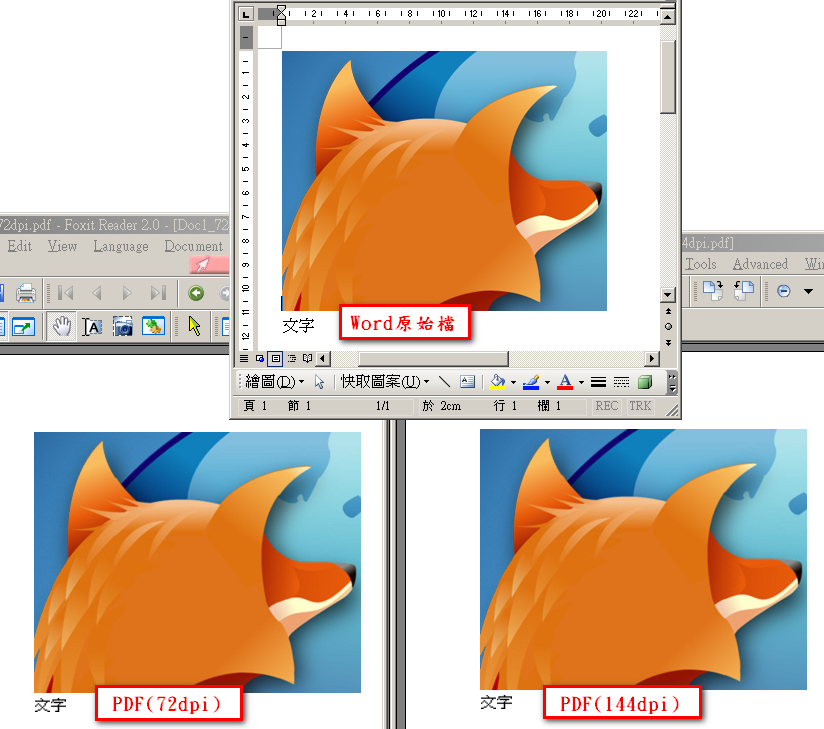Click the green previous view arrow
The height and width of the screenshot is (729, 824).
point(196,293)
